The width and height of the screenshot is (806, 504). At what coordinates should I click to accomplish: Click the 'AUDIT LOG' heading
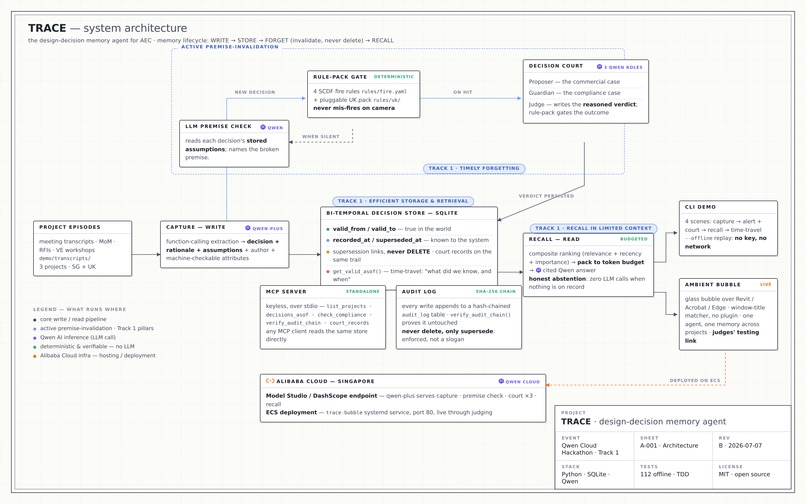point(419,292)
